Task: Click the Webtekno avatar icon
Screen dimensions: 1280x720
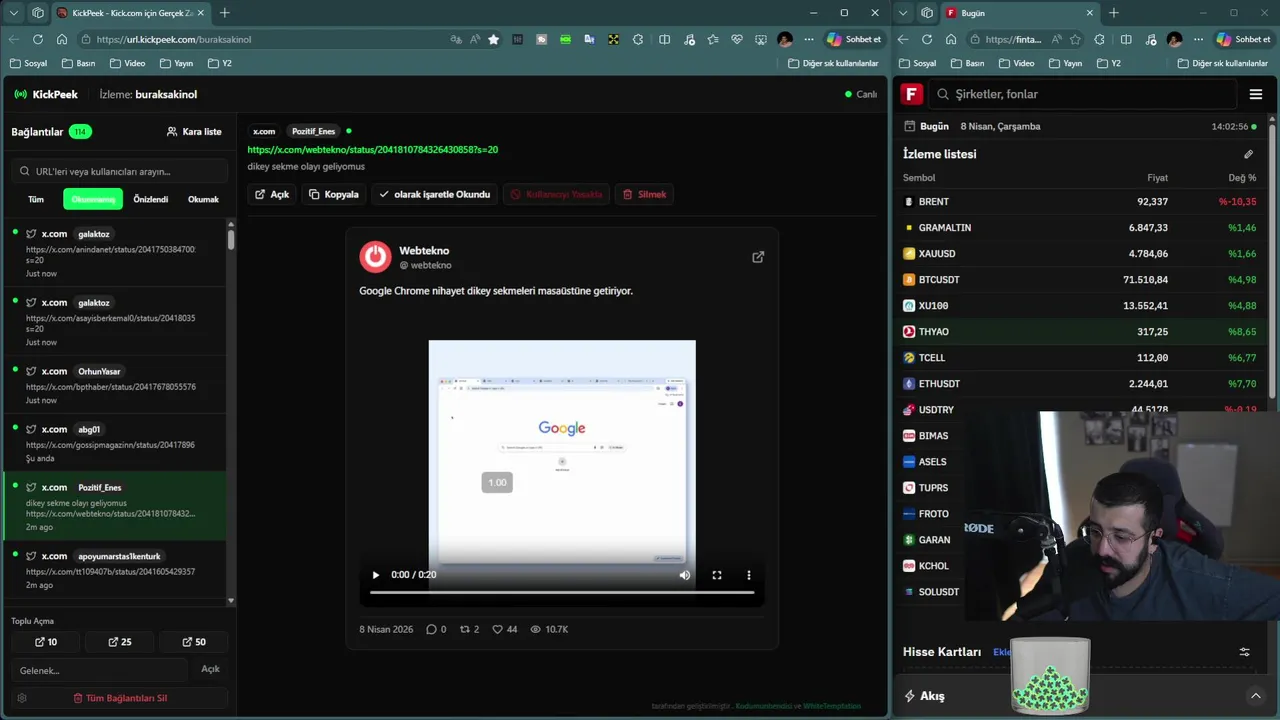Action: tap(376, 257)
